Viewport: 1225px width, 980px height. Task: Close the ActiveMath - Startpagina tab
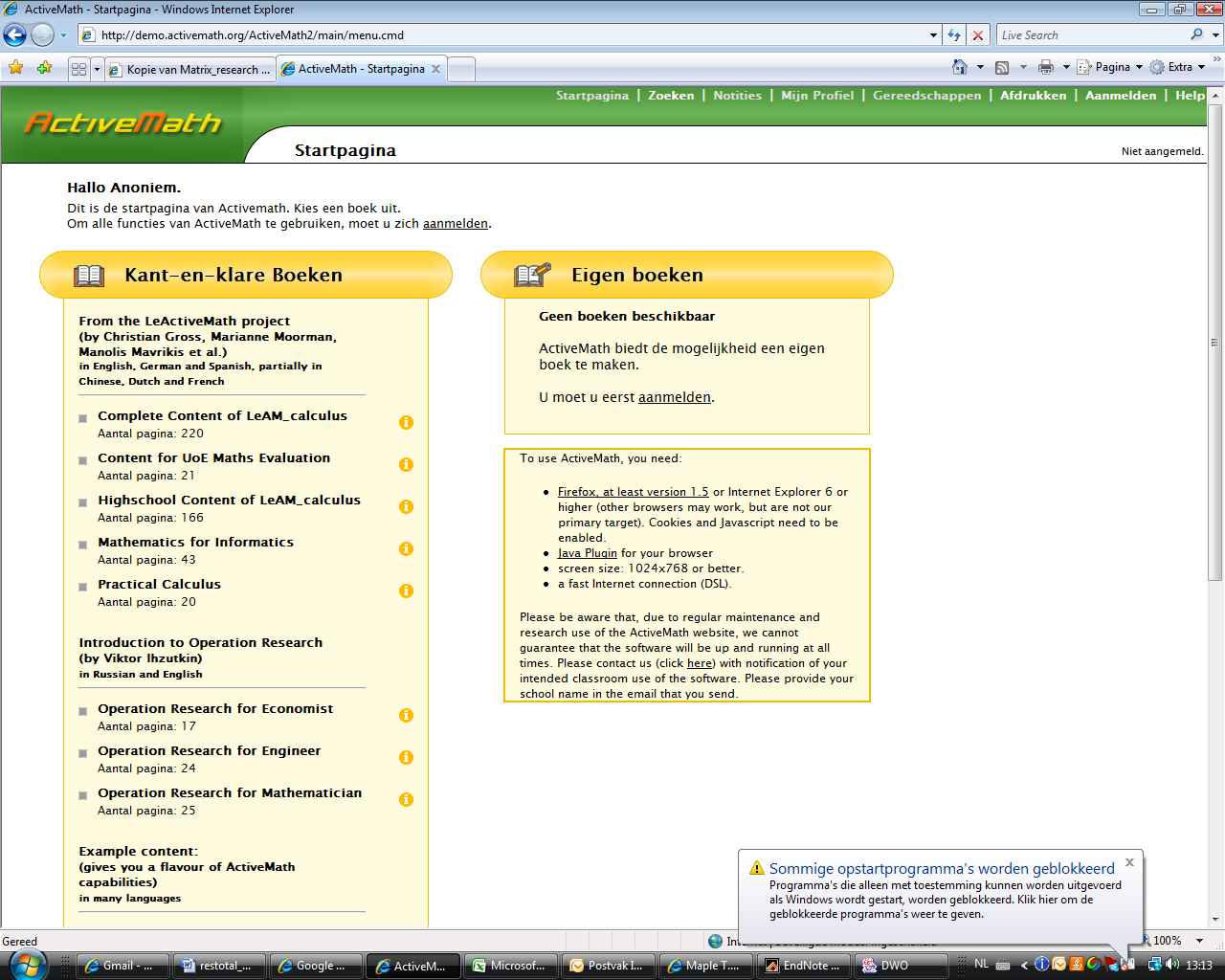pos(436,69)
